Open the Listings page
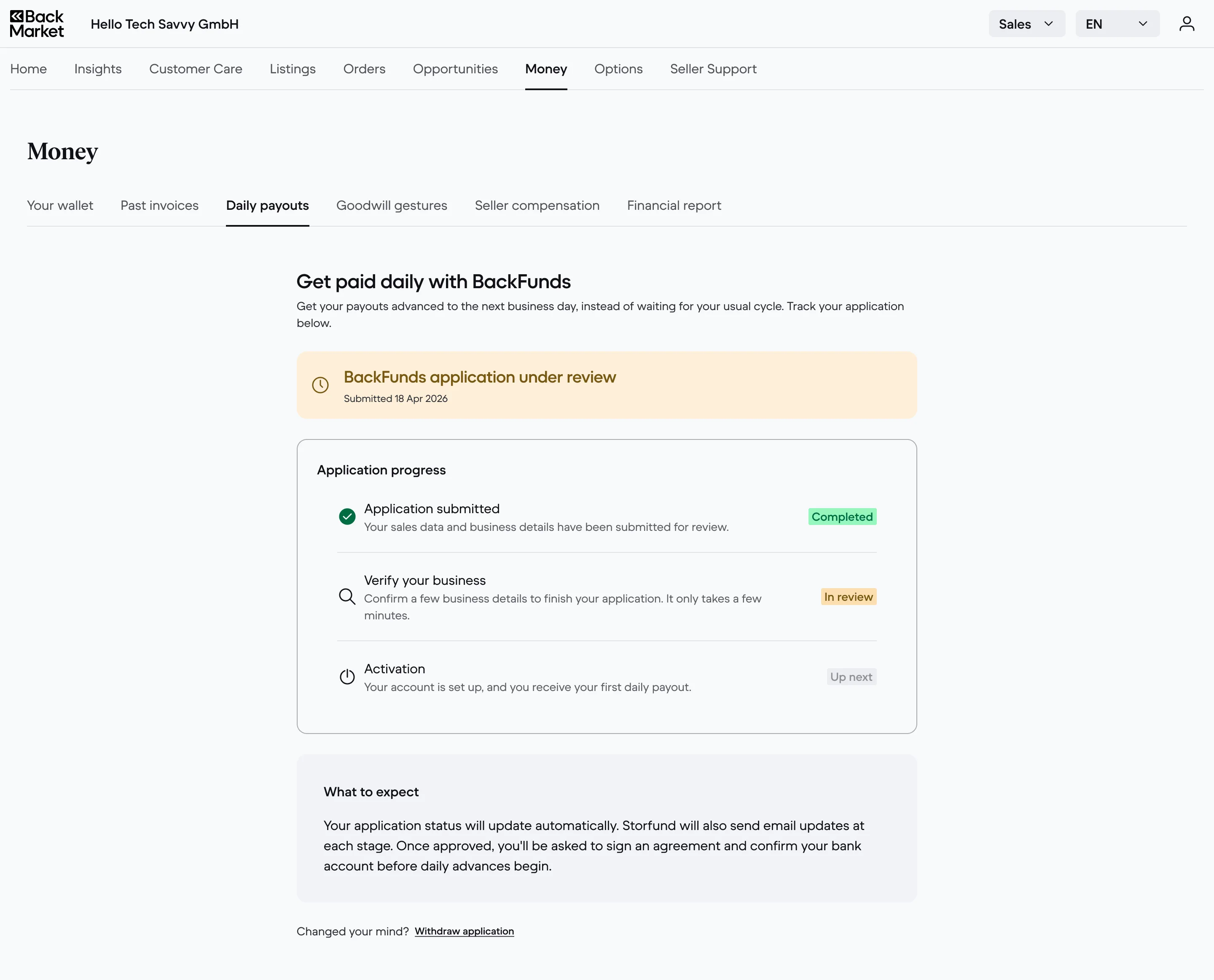 [293, 69]
